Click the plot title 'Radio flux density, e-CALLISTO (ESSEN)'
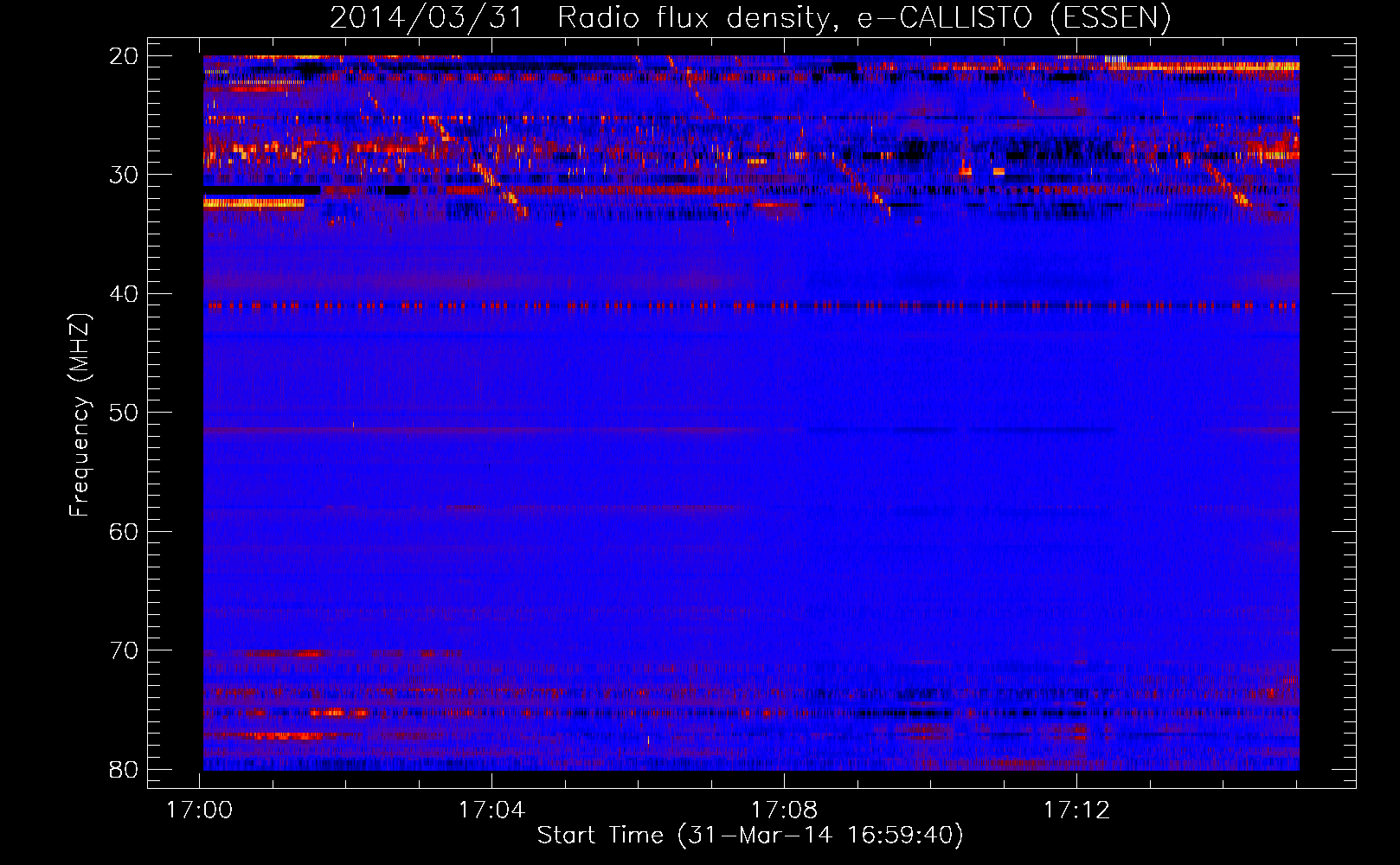The image size is (1400, 865). tap(864, 17)
